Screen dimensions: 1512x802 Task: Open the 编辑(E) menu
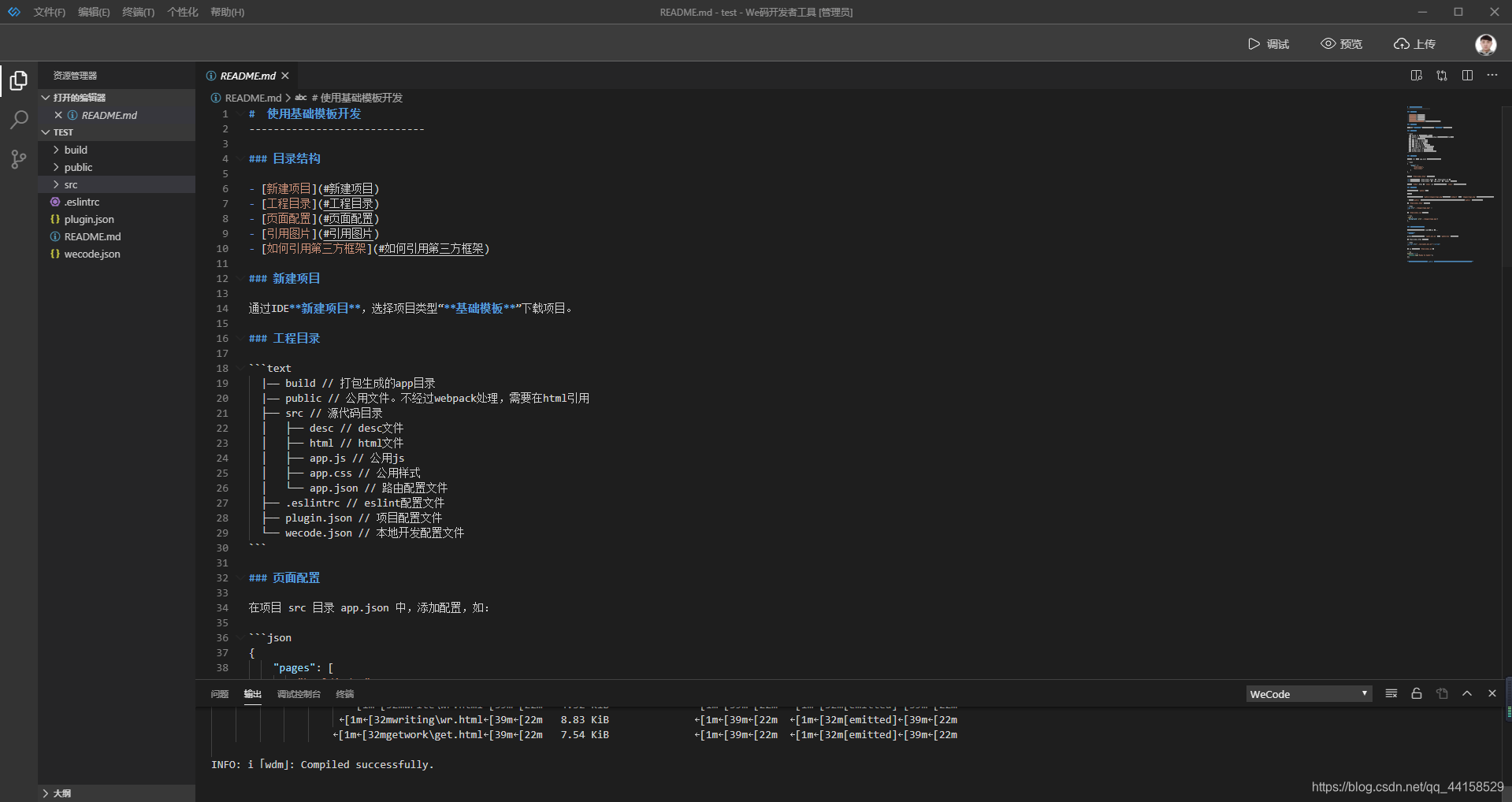pyautogui.click(x=94, y=12)
